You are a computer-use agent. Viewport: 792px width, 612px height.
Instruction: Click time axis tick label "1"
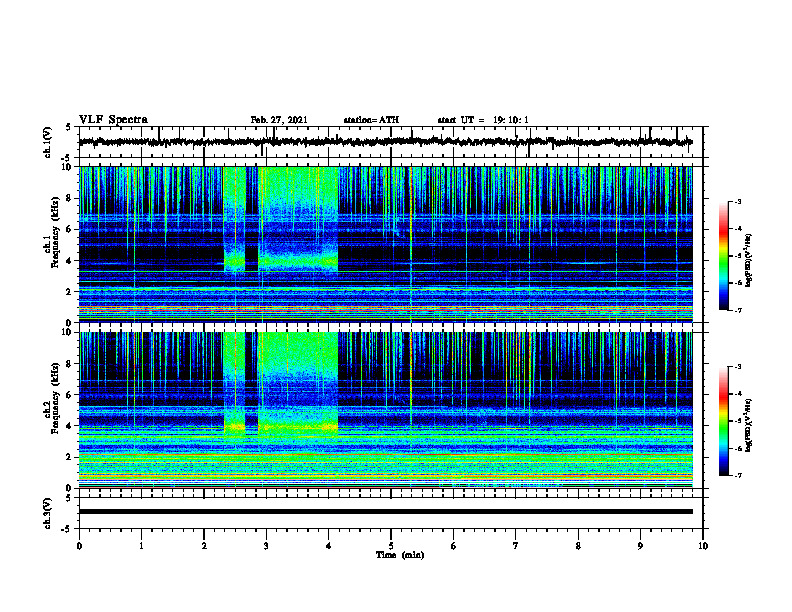(141, 546)
